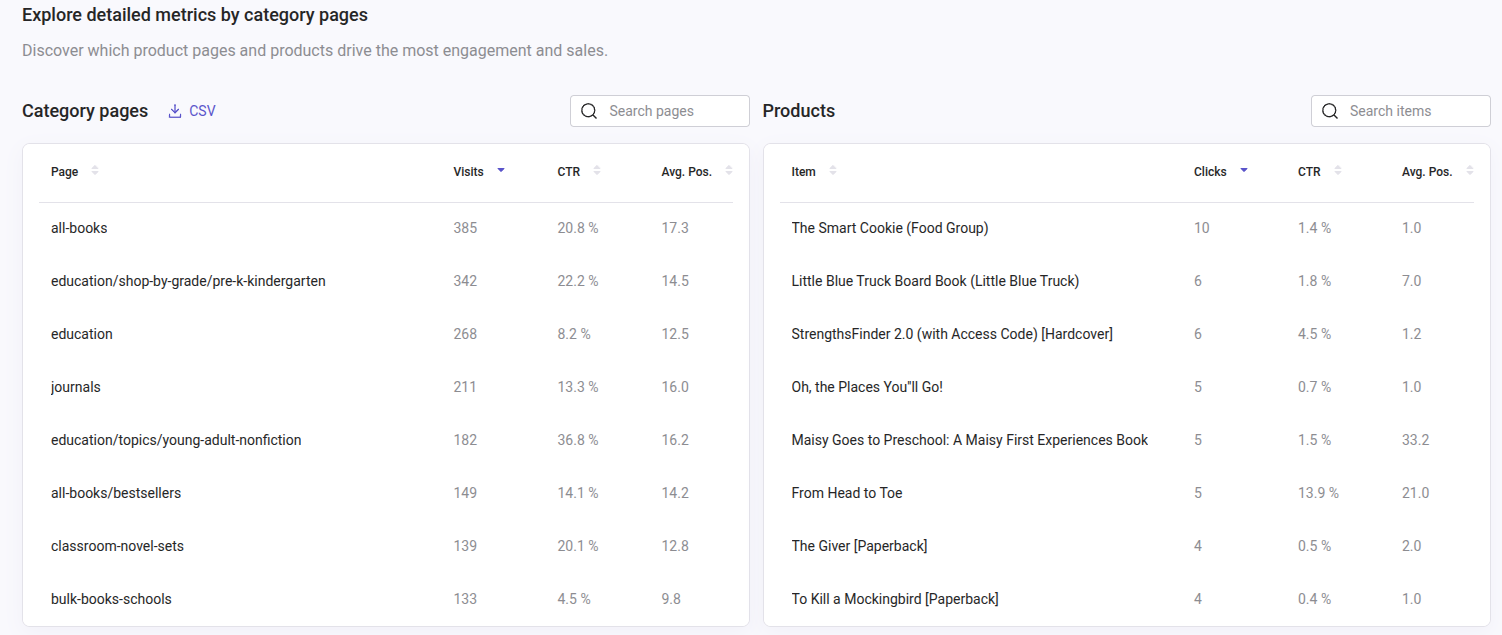This screenshot has width=1502, height=635.
Task: Click sort arrows beside category Avg. Pos.
Action: (x=729, y=171)
